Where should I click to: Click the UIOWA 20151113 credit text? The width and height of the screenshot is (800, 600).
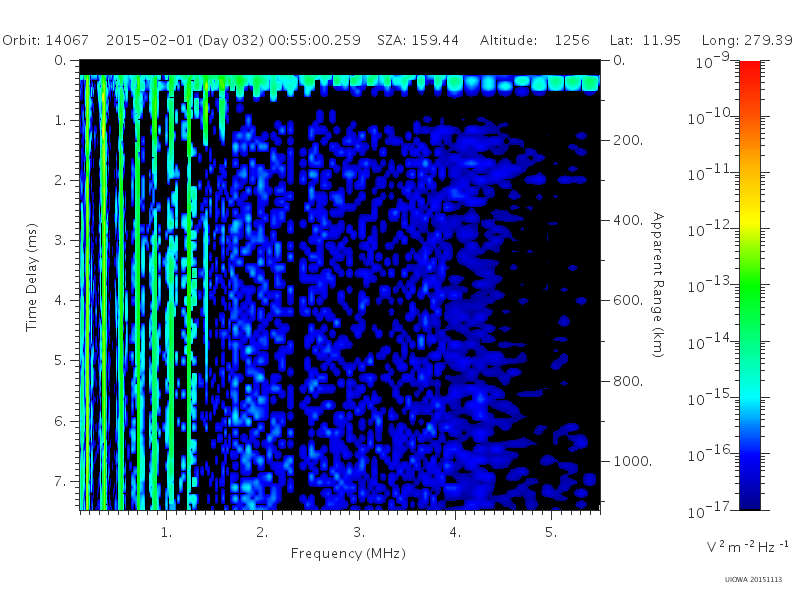click(x=753, y=580)
